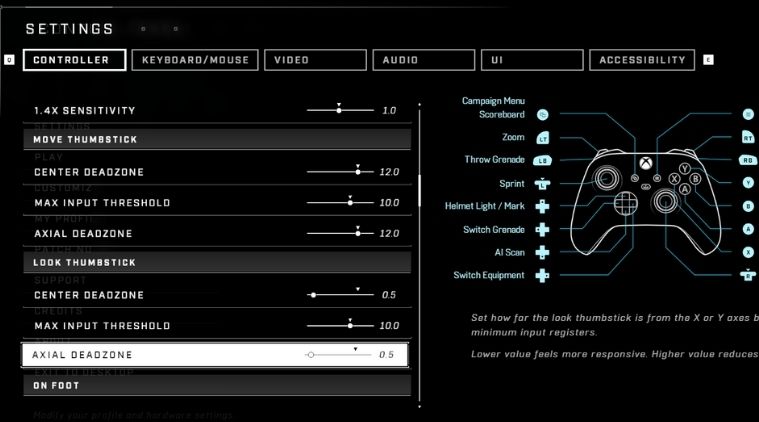
Task: Collapse the Look Thumbstick section header
Action: point(217,262)
